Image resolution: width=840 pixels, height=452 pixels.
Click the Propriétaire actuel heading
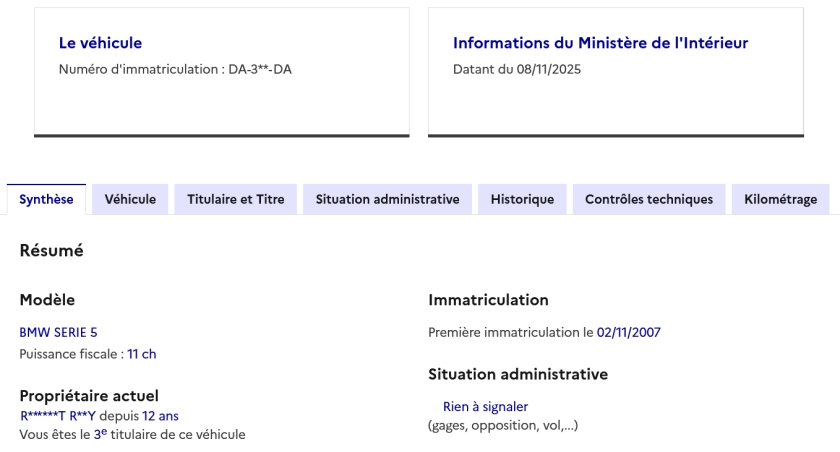pyautogui.click(x=89, y=396)
